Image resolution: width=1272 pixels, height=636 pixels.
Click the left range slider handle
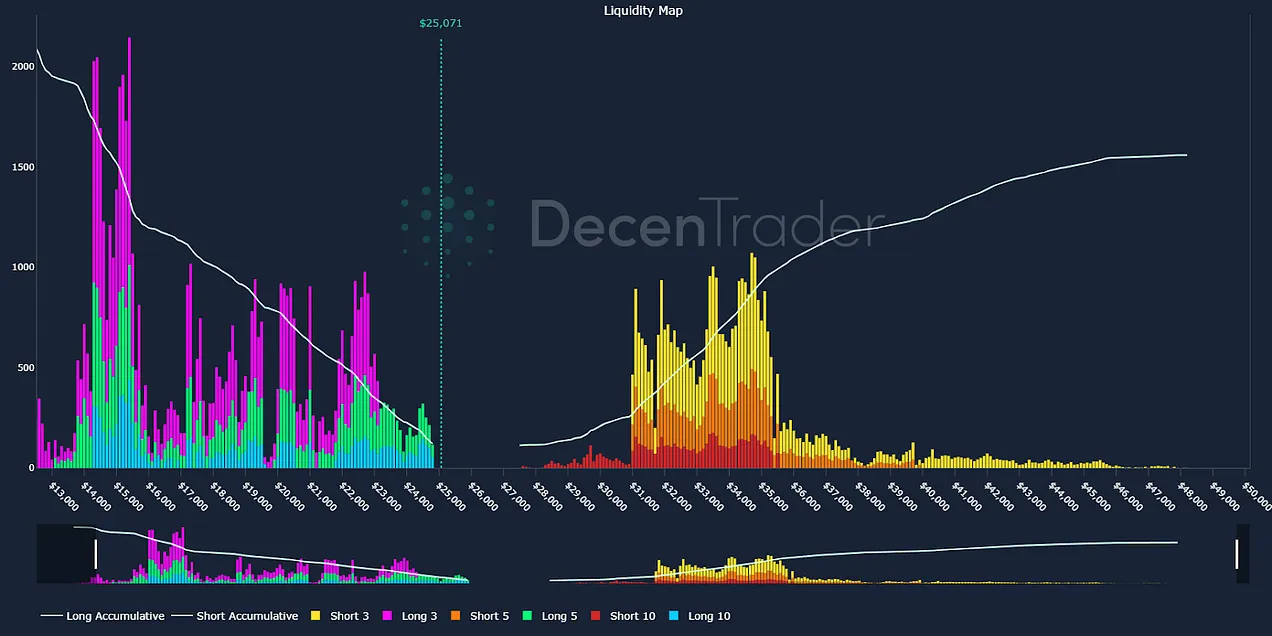[x=96, y=554]
